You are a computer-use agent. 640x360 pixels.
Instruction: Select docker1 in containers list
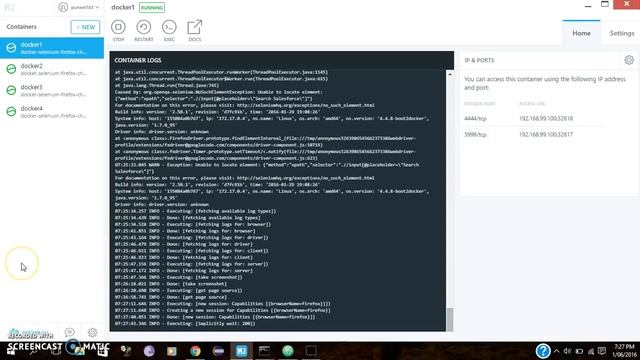(52, 48)
